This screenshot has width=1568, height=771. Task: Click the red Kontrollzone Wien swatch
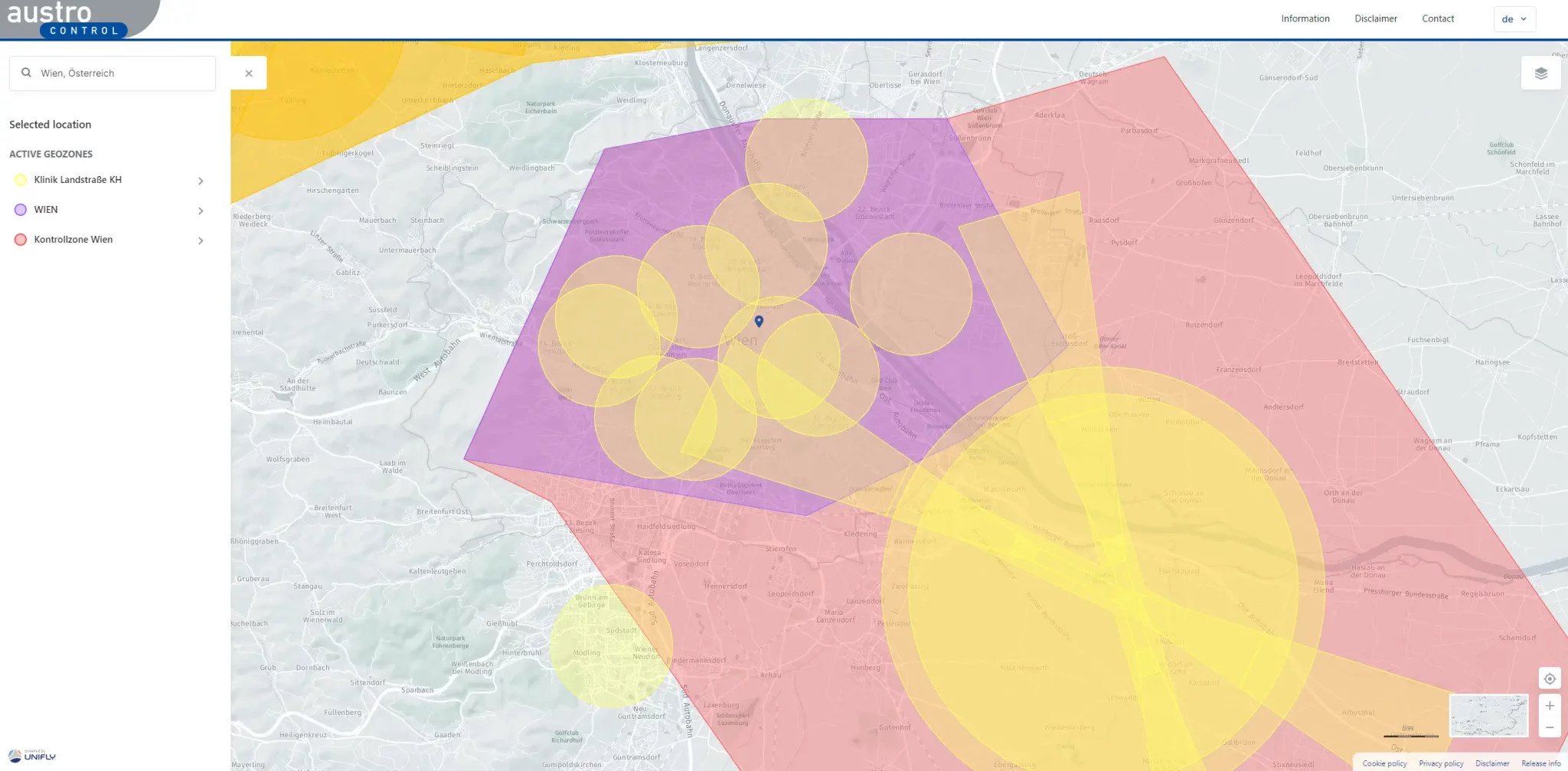pyautogui.click(x=21, y=240)
